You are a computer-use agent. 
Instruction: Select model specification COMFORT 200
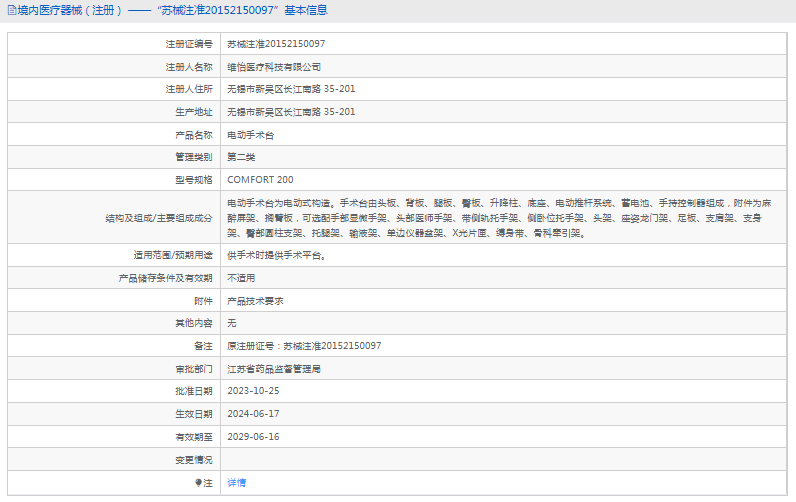click(260, 180)
